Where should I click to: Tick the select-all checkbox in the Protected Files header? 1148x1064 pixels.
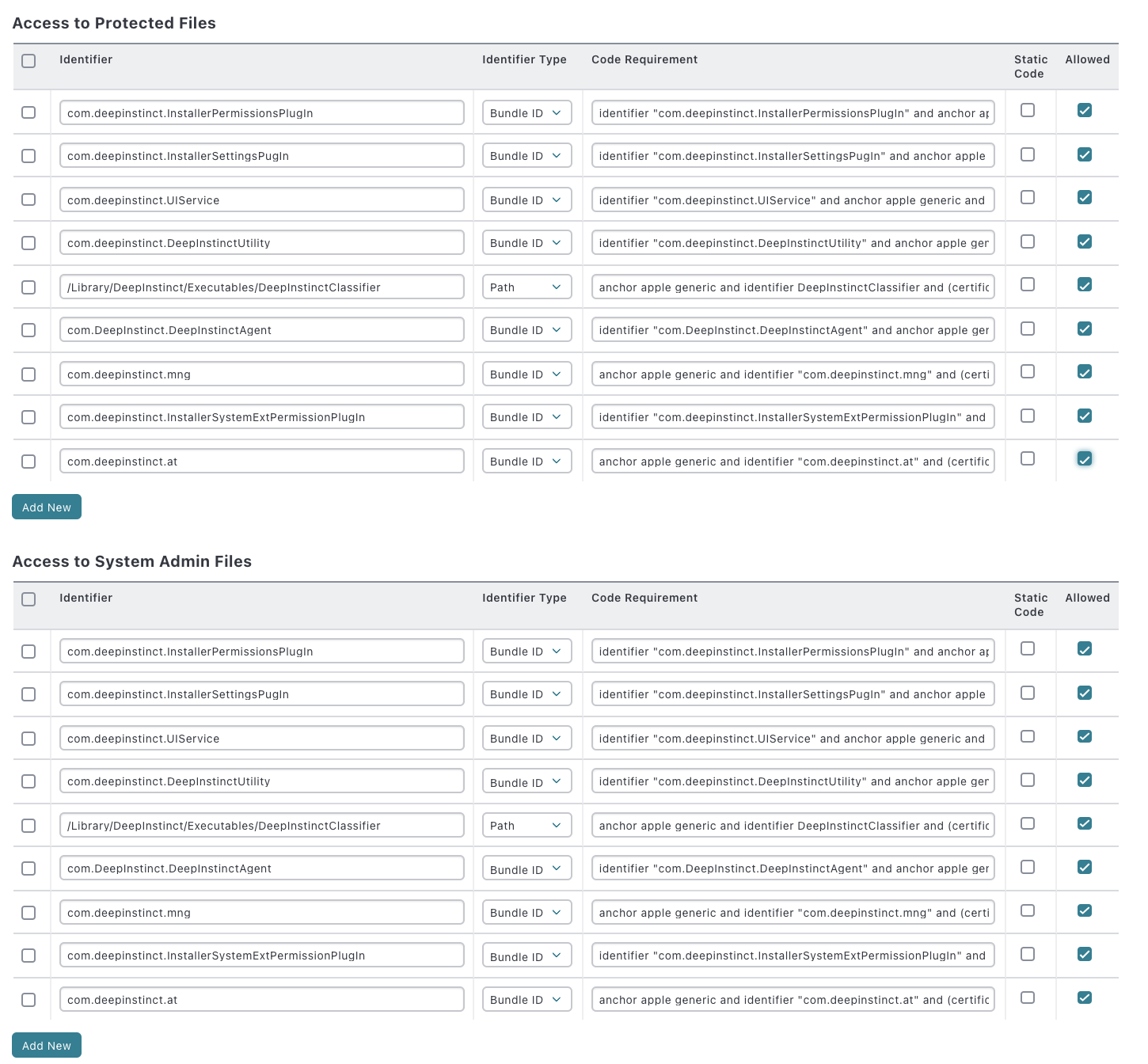[x=29, y=61]
